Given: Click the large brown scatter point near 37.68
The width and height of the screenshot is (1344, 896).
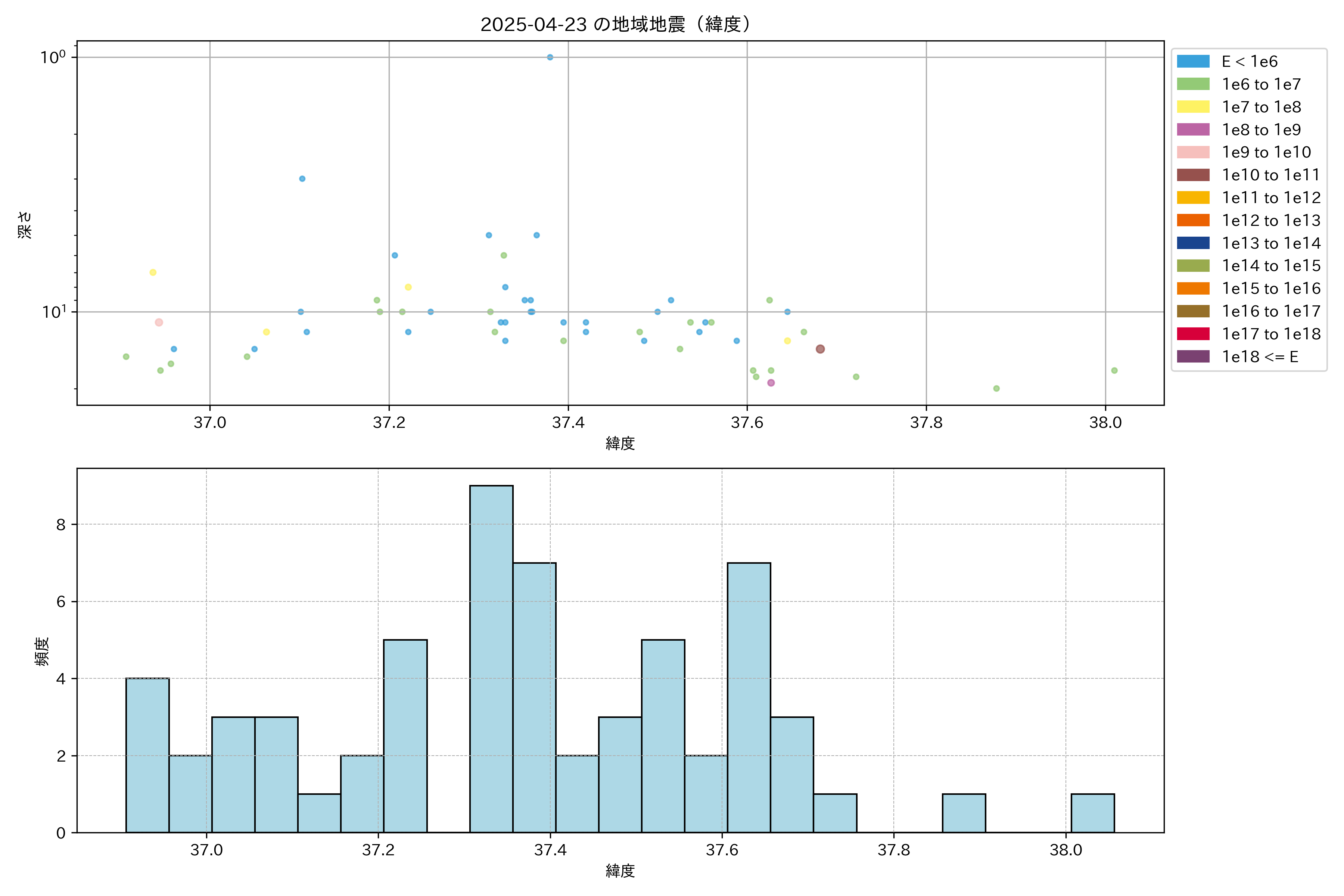Looking at the screenshot, I should [820, 349].
